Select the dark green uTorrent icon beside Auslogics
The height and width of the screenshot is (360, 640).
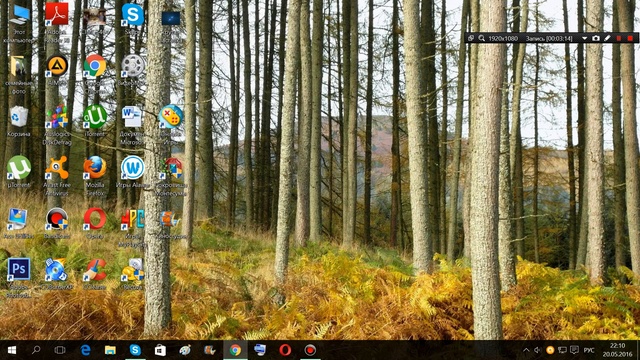pyautogui.click(x=95, y=121)
